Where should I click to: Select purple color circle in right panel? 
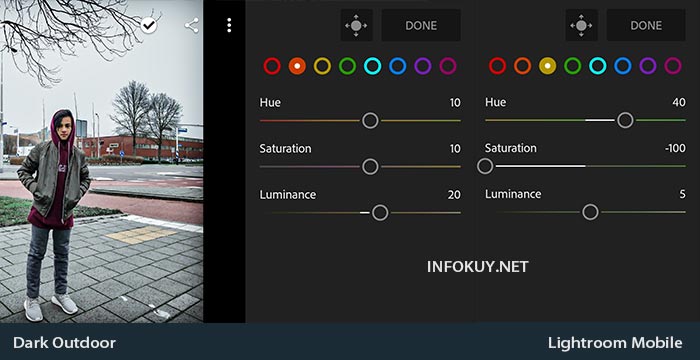pyautogui.click(x=648, y=66)
